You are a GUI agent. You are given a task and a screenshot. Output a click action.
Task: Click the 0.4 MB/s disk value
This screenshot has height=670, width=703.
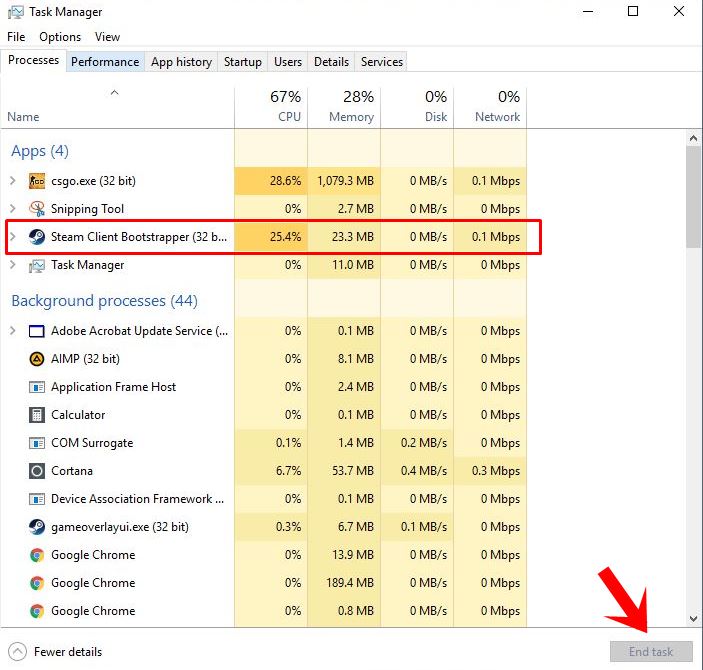[424, 471]
